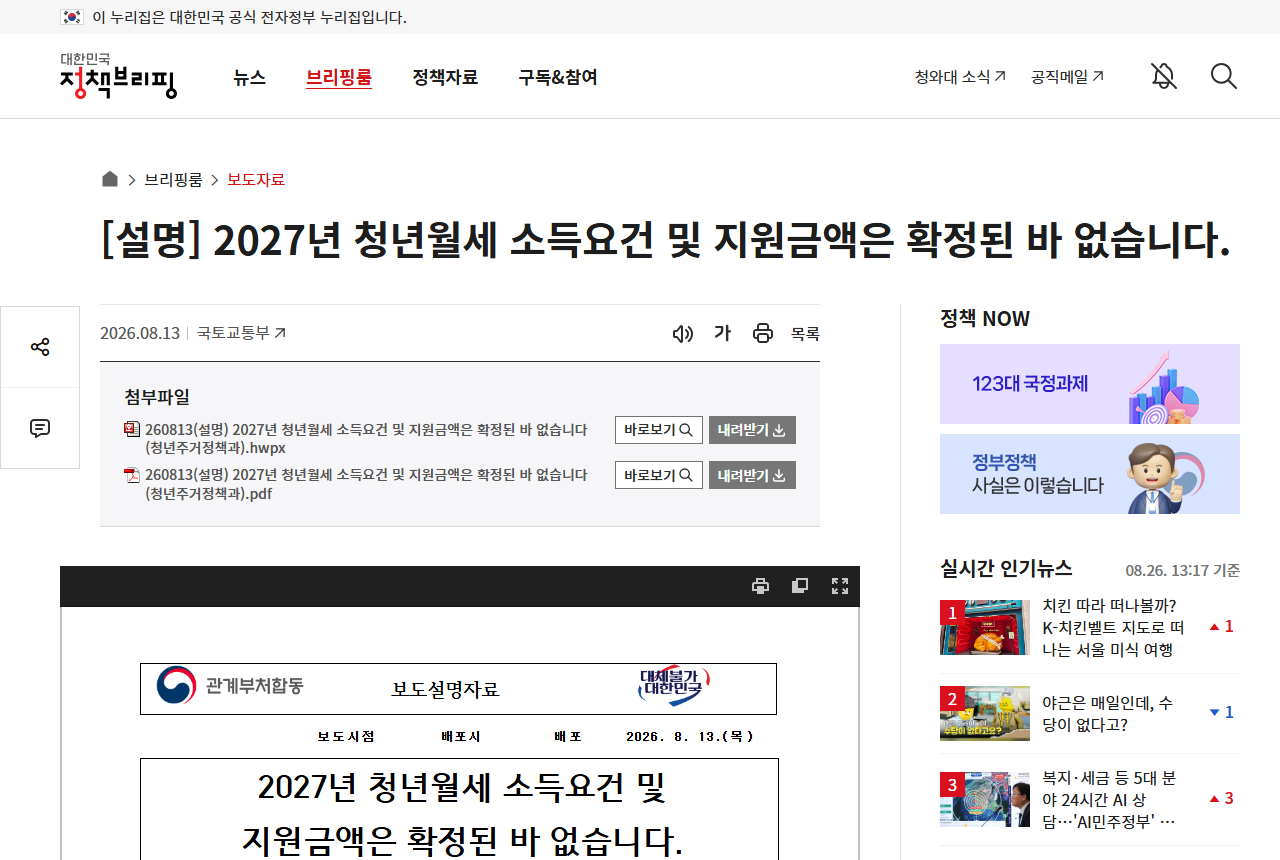
Task: Click the 정책브리핑 logo
Action: [118, 76]
